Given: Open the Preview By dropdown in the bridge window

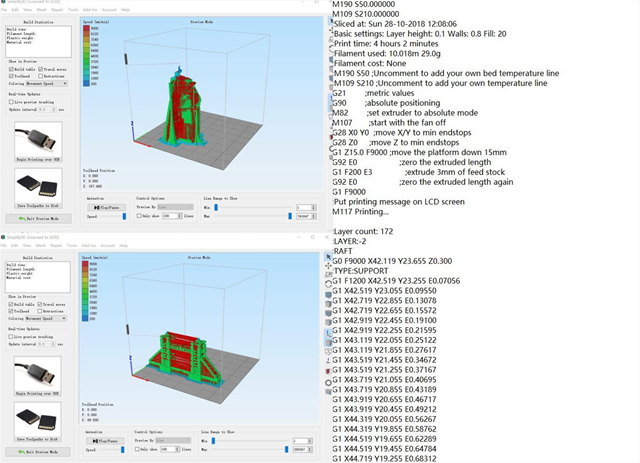Looking at the screenshot, I should pos(173,439).
